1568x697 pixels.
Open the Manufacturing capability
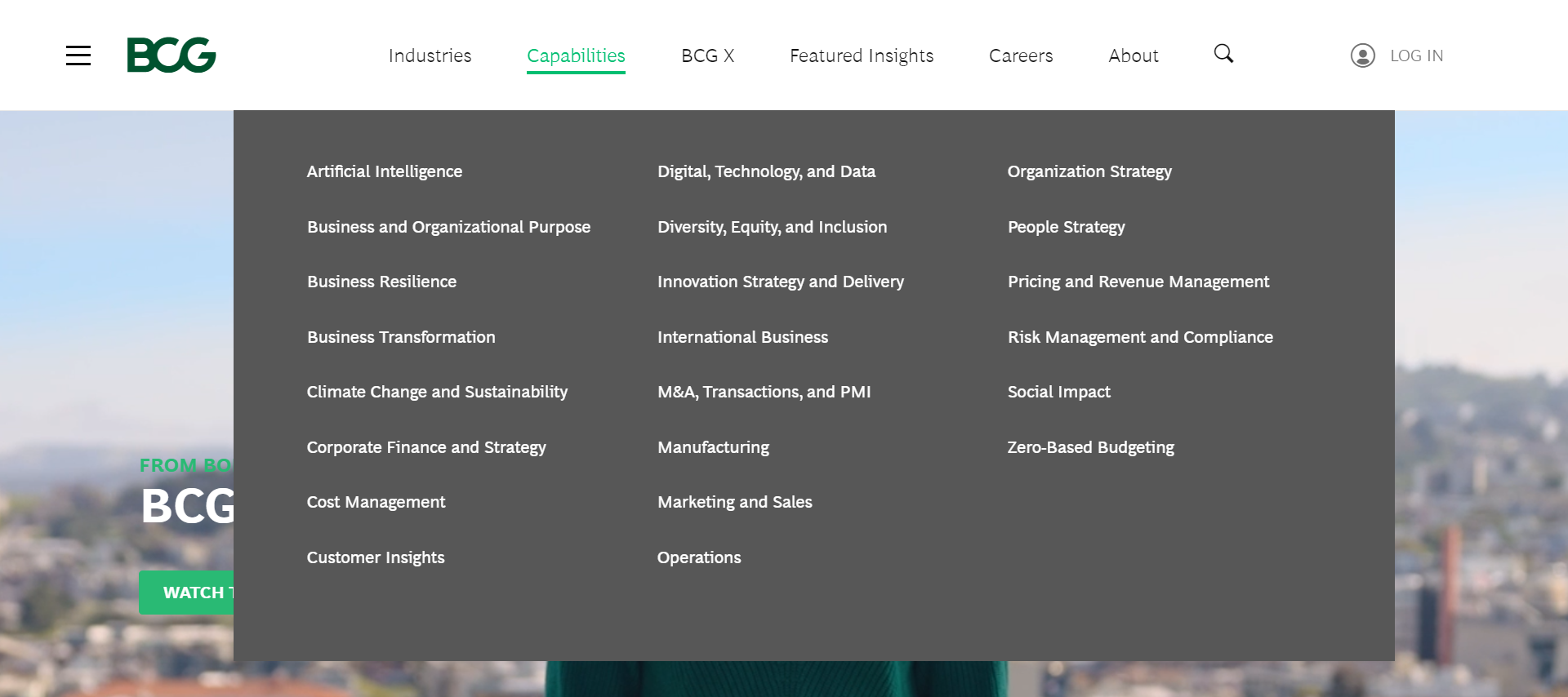point(713,447)
